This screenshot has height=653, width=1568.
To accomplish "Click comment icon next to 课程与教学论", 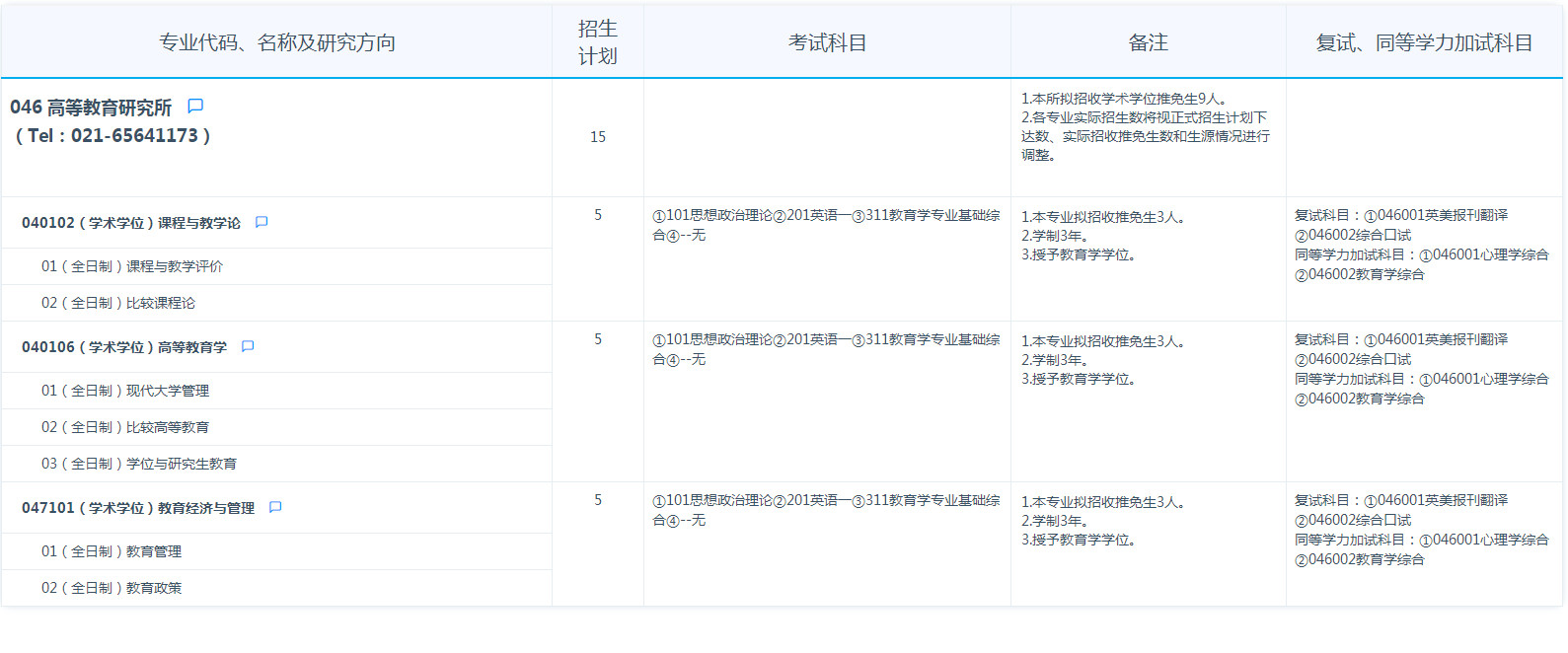I will tap(261, 223).
